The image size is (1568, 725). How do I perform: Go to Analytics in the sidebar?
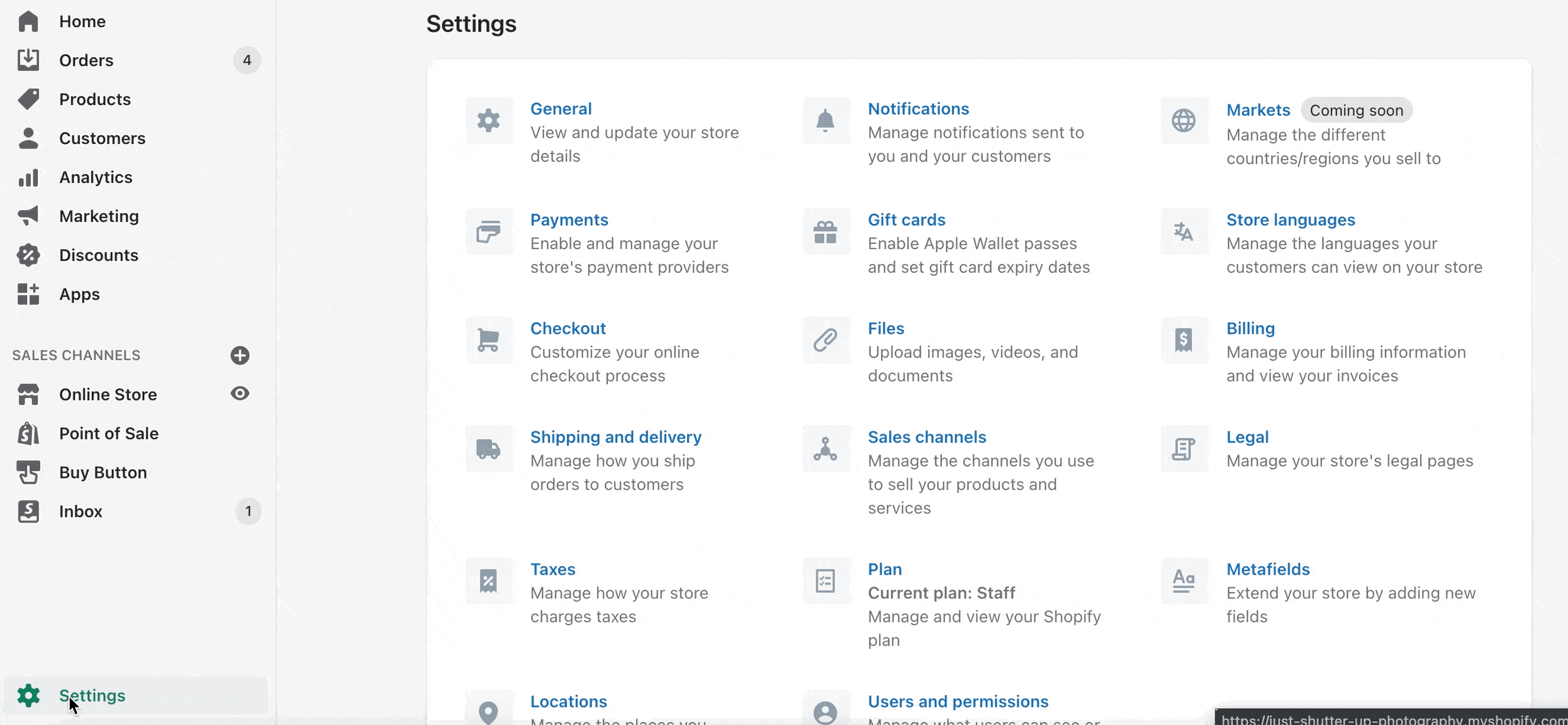tap(96, 177)
